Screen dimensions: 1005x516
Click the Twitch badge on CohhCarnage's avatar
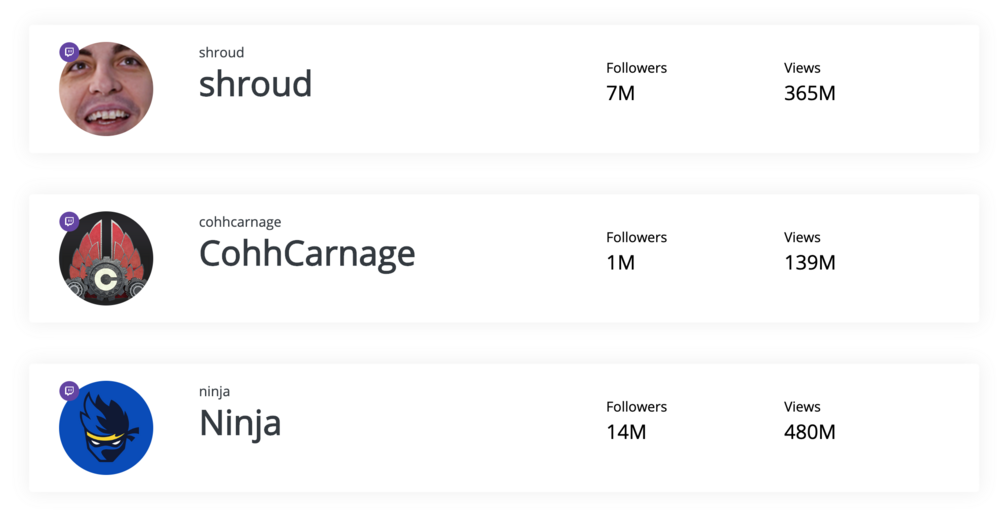(69, 221)
